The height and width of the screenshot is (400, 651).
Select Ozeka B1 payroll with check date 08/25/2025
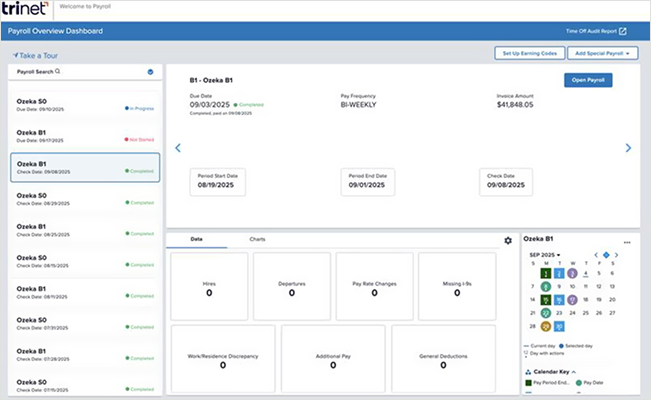pyautogui.click(x=85, y=230)
